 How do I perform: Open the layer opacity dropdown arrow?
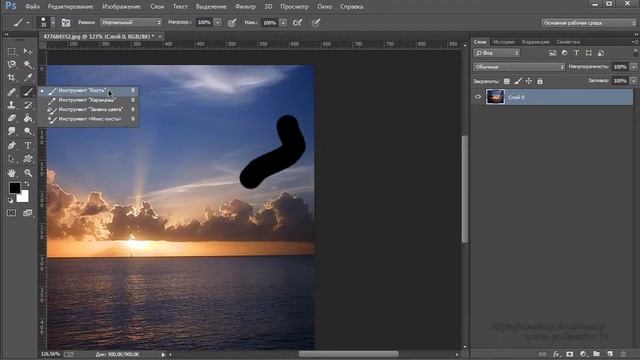634,67
